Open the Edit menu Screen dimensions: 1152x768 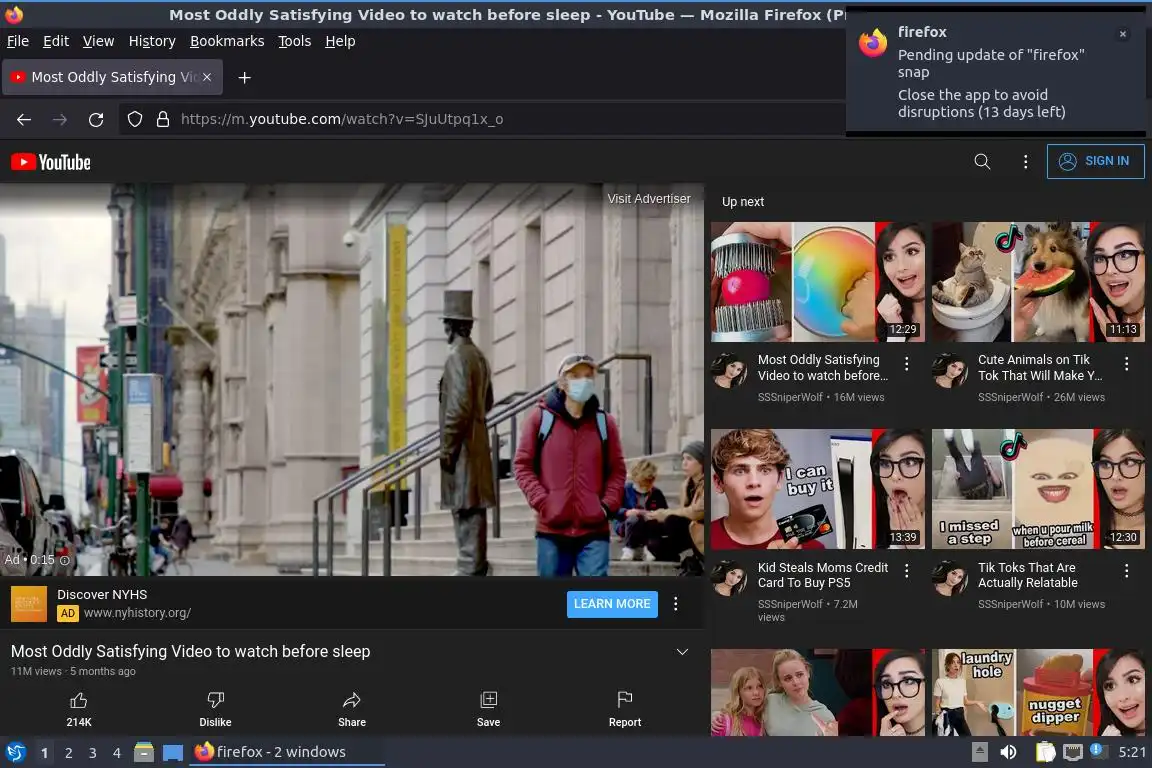click(56, 41)
